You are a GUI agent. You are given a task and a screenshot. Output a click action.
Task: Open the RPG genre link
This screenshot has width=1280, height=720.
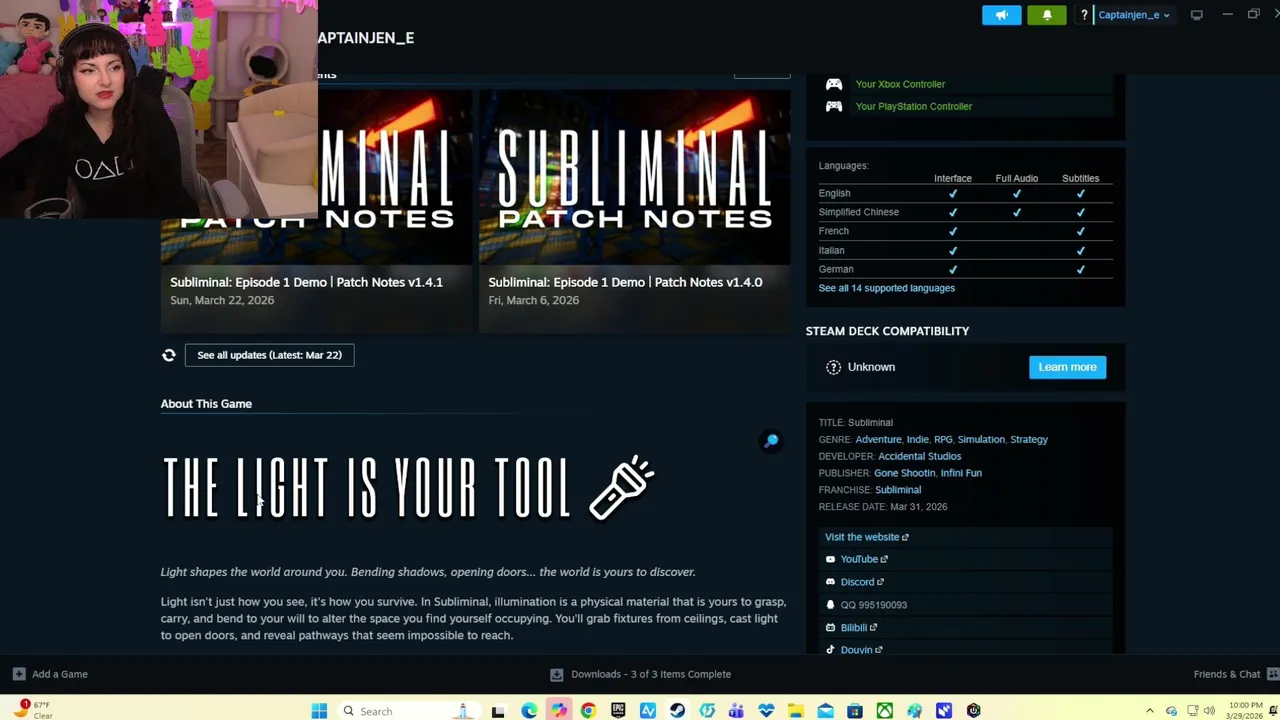(x=943, y=439)
